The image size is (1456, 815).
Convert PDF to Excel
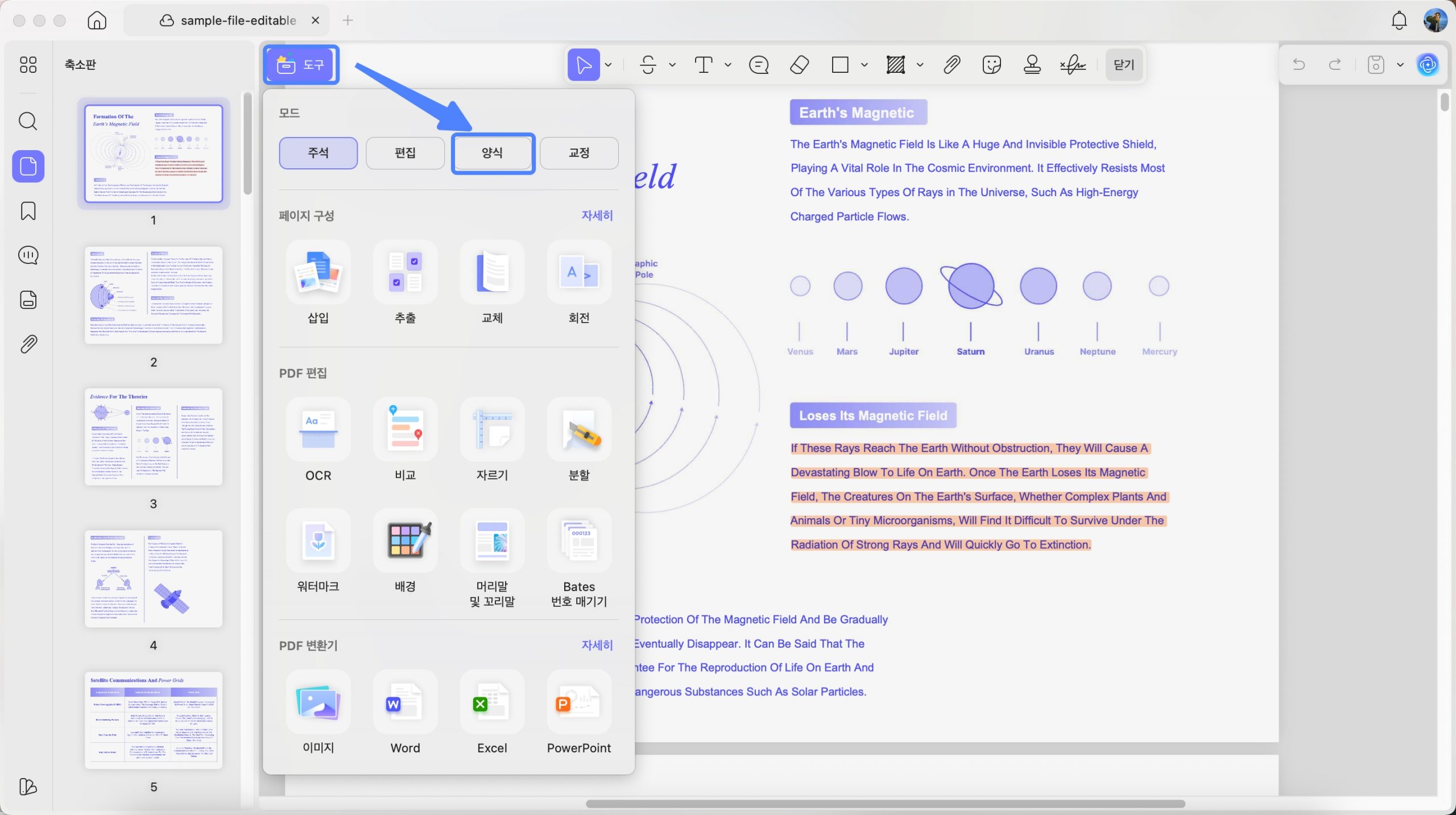(x=492, y=713)
